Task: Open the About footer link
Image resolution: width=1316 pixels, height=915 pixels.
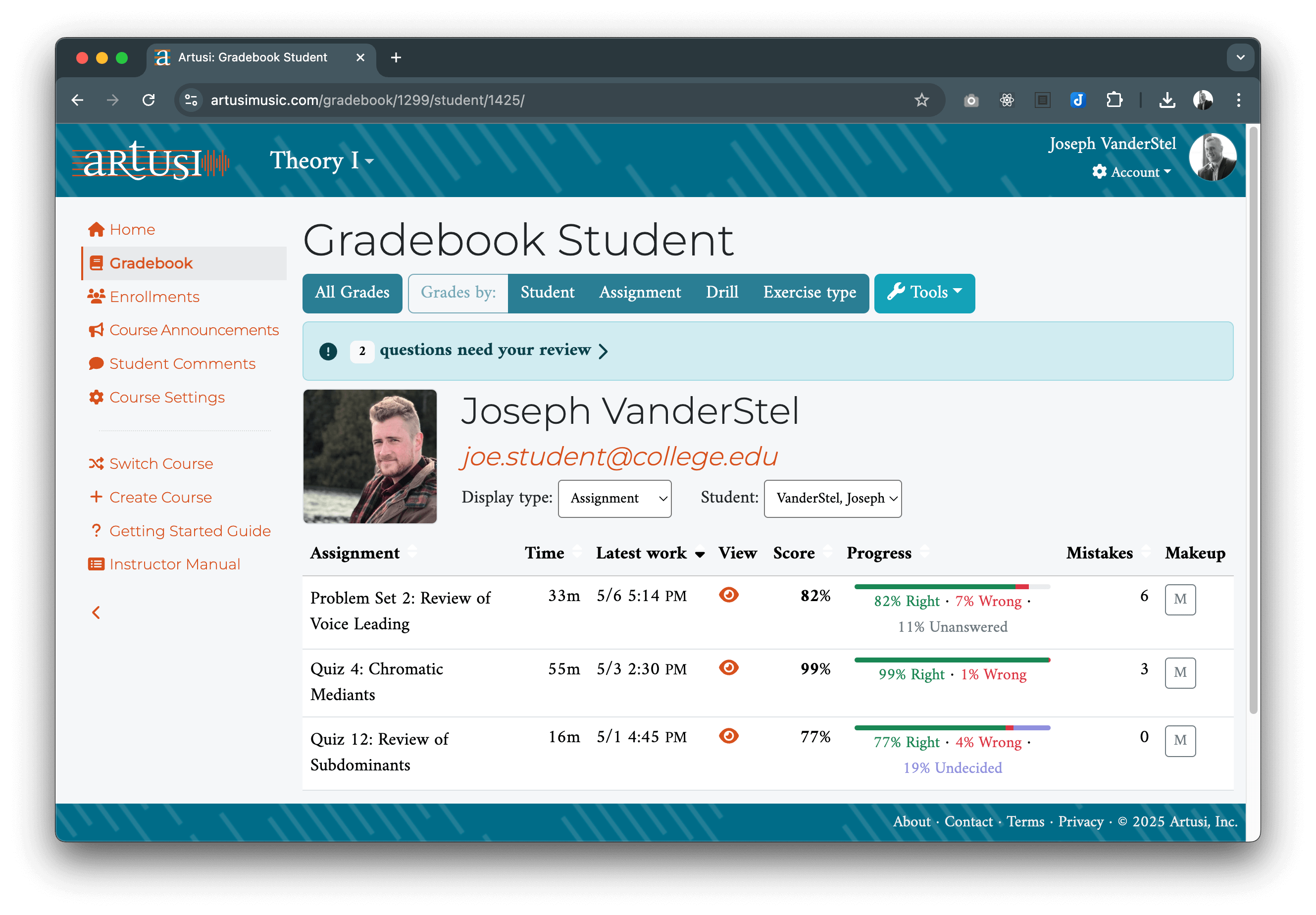Action: (x=911, y=821)
